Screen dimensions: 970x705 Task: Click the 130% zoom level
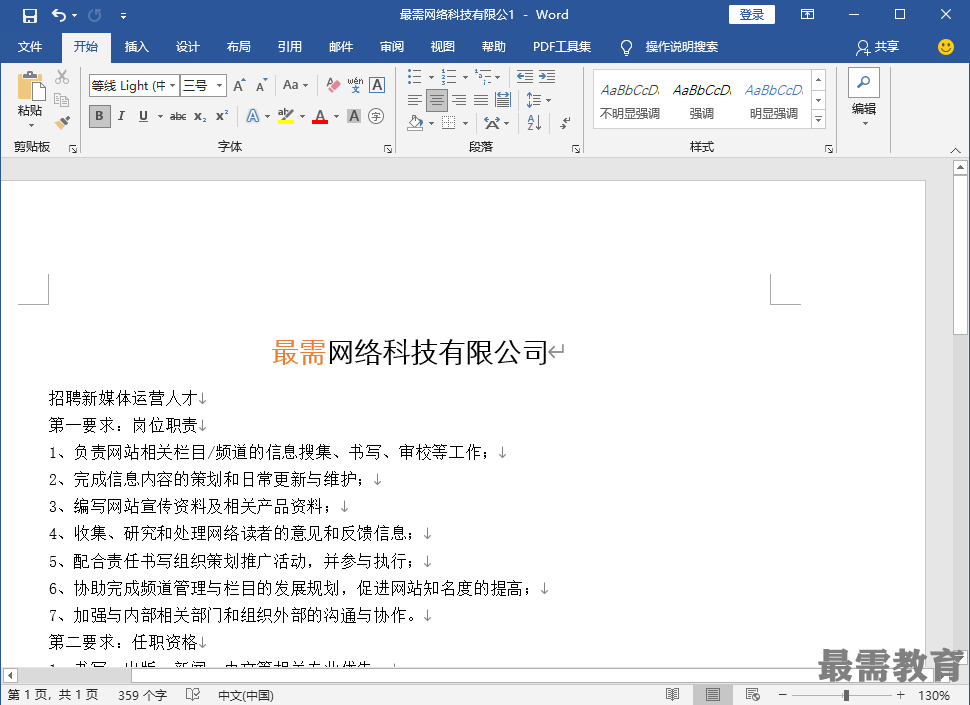(934, 695)
